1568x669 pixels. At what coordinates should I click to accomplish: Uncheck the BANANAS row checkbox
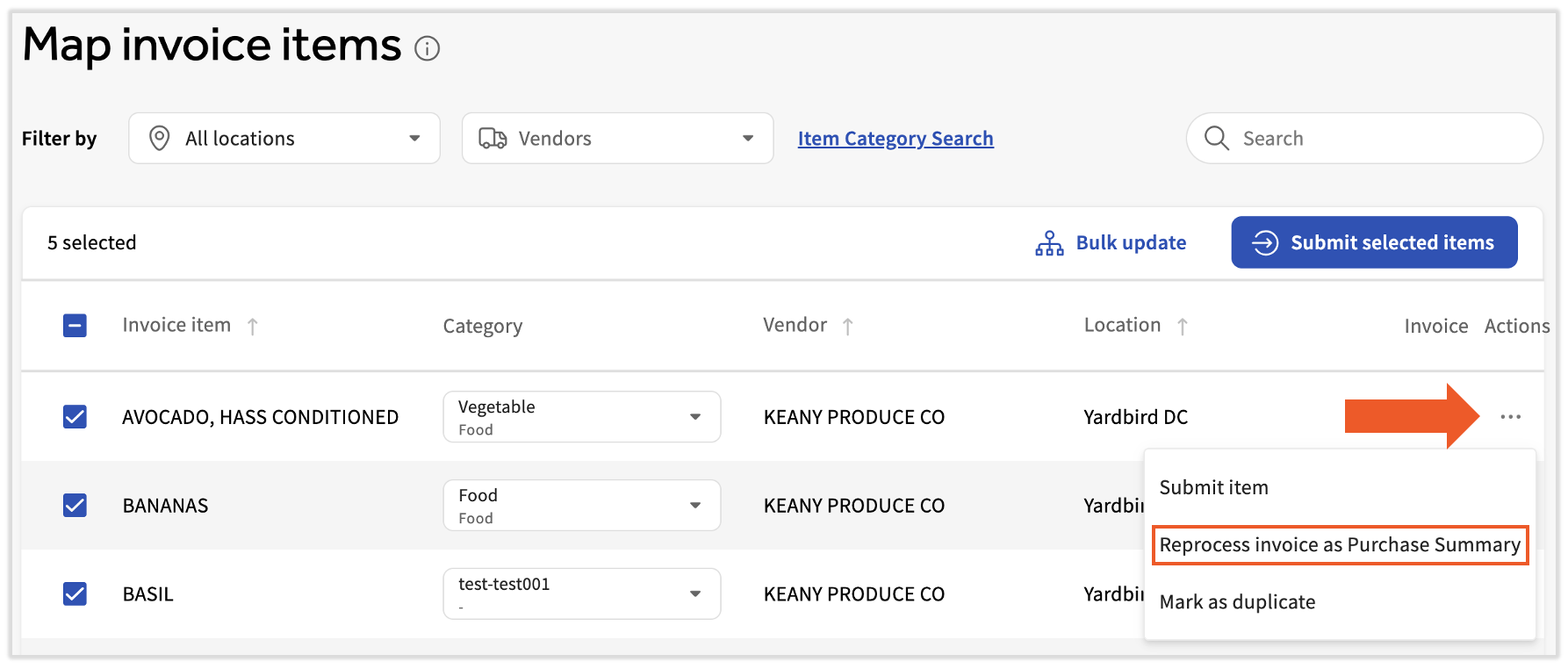(x=76, y=506)
